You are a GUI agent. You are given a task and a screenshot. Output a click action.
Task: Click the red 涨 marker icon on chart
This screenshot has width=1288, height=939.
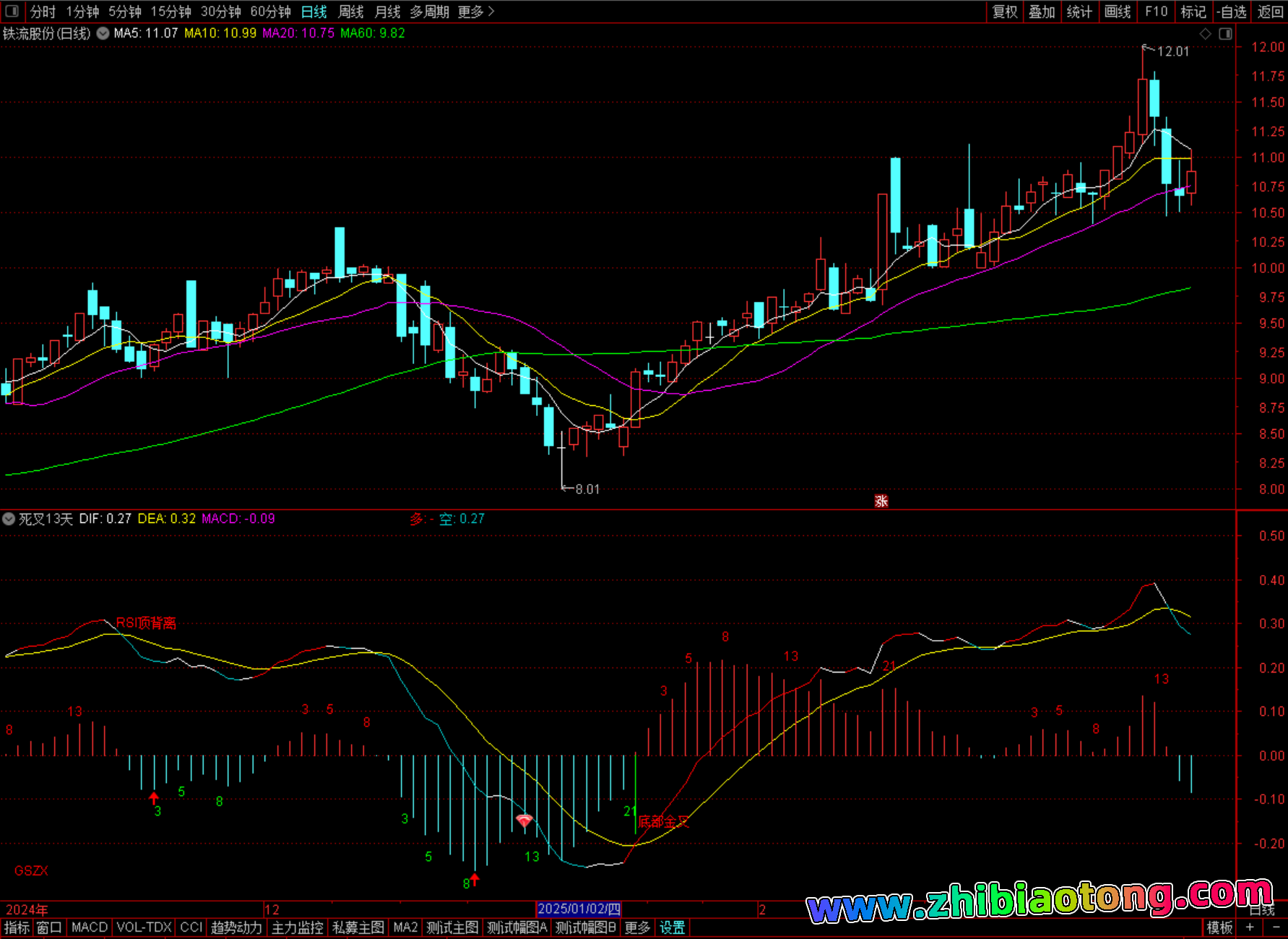(881, 501)
